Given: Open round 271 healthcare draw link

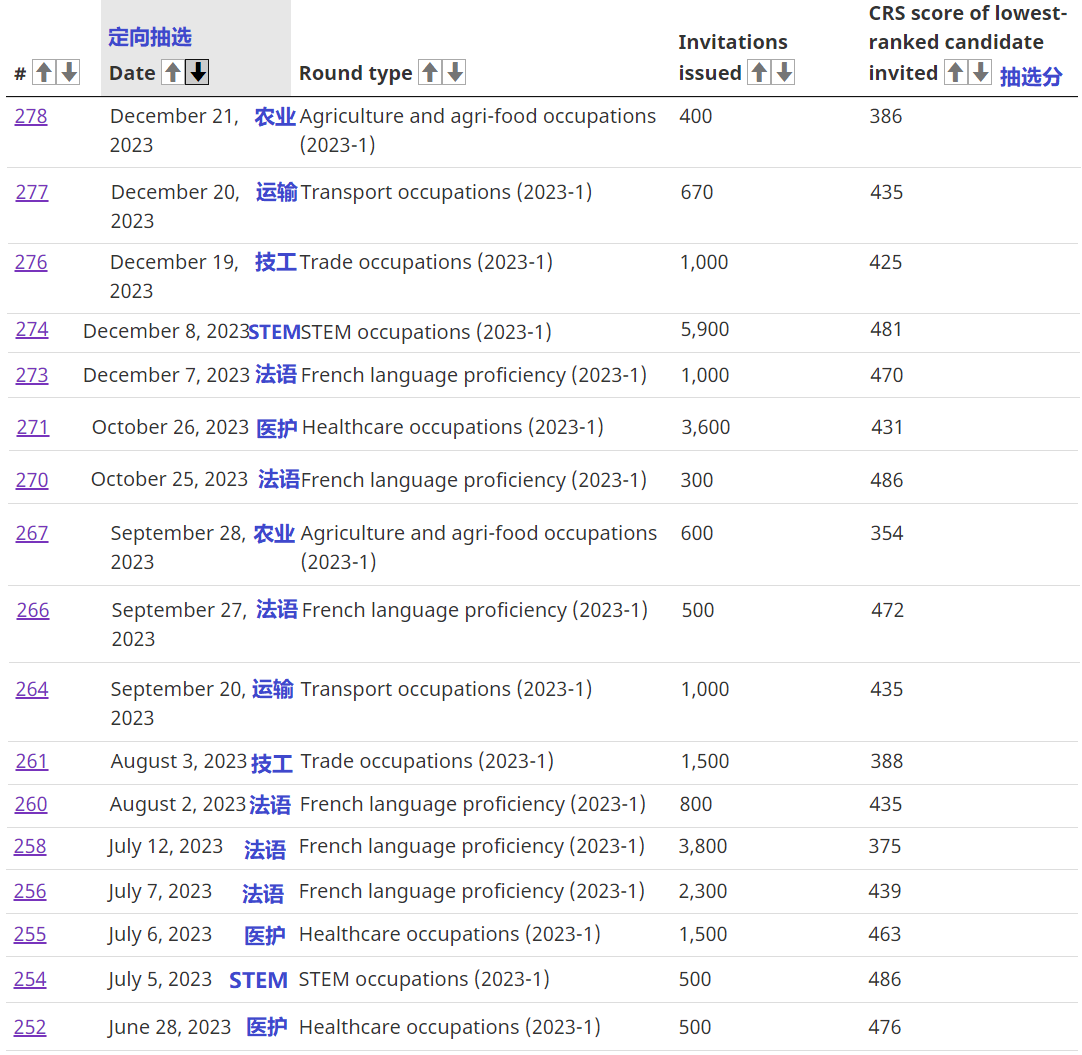Looking at the screenshot, I should (x=33, y=427).
